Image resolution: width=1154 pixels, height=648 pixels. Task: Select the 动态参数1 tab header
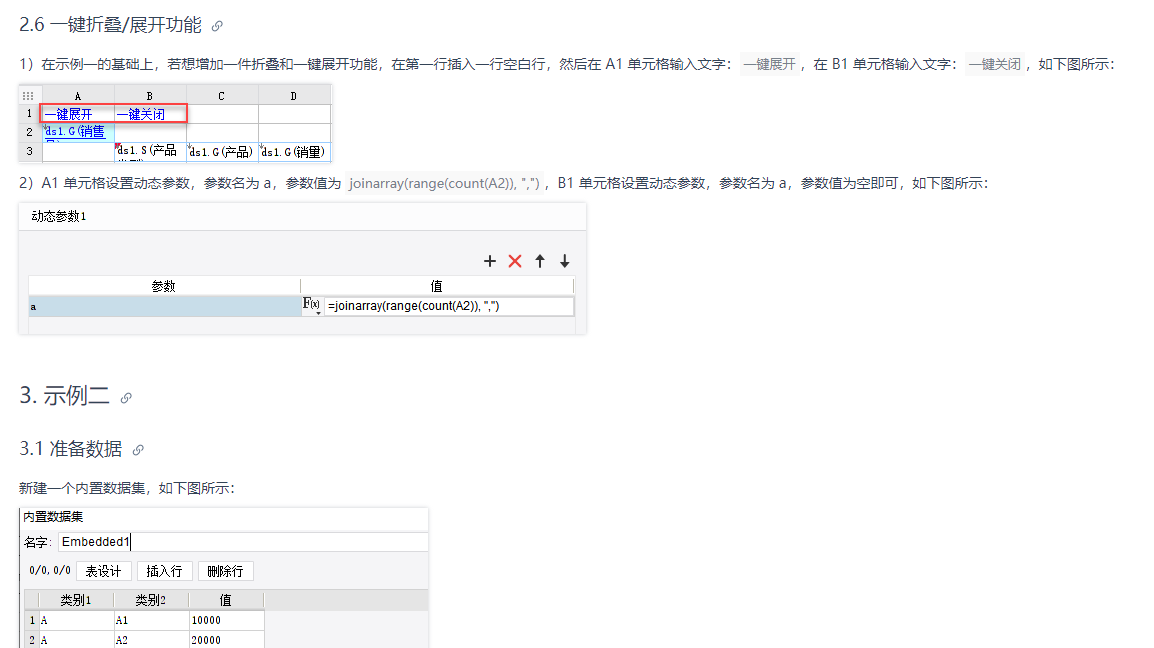(x=59, y=216)
